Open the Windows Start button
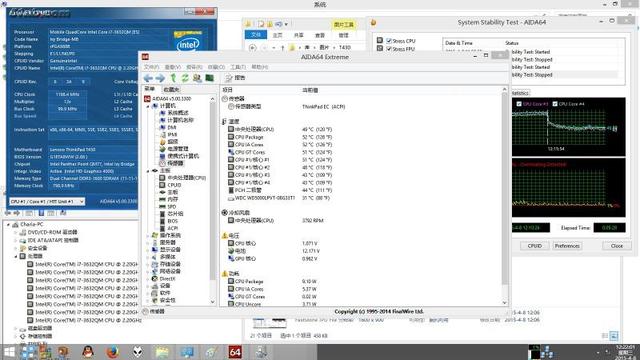Screen dimensions: 640x360 click(x=9, y=352)
